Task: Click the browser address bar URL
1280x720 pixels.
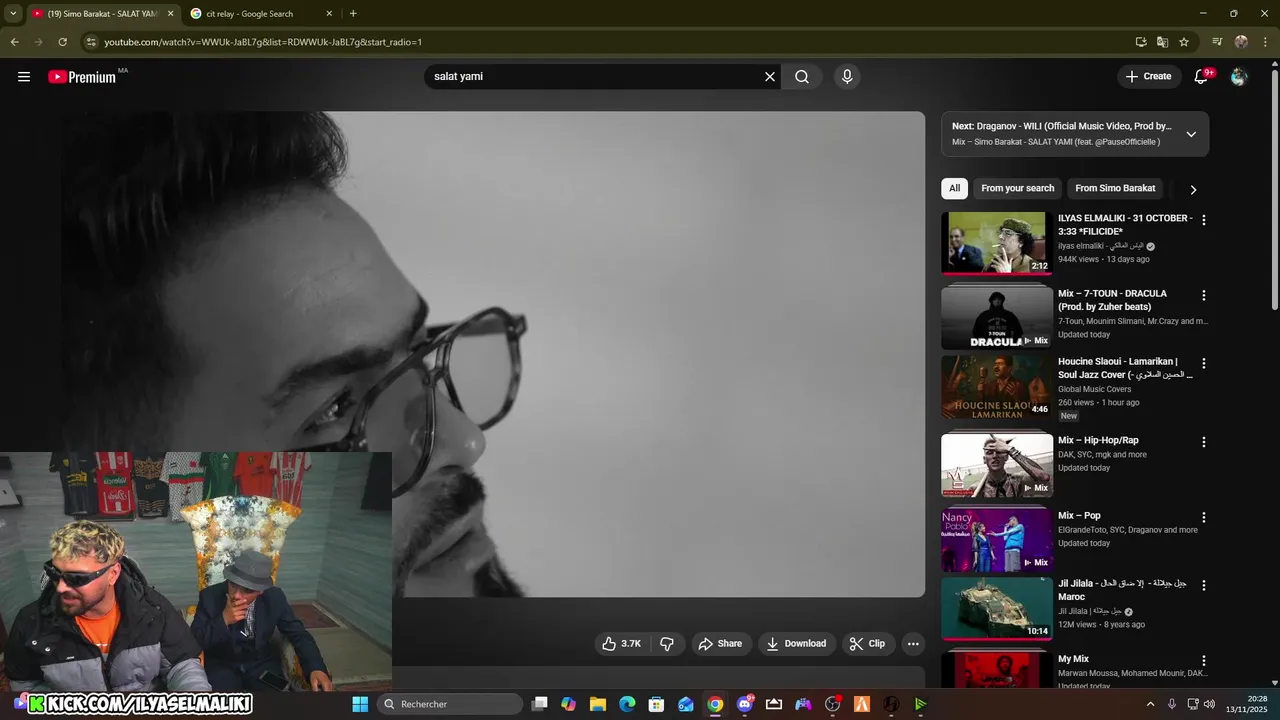Action: click(263, 42)
